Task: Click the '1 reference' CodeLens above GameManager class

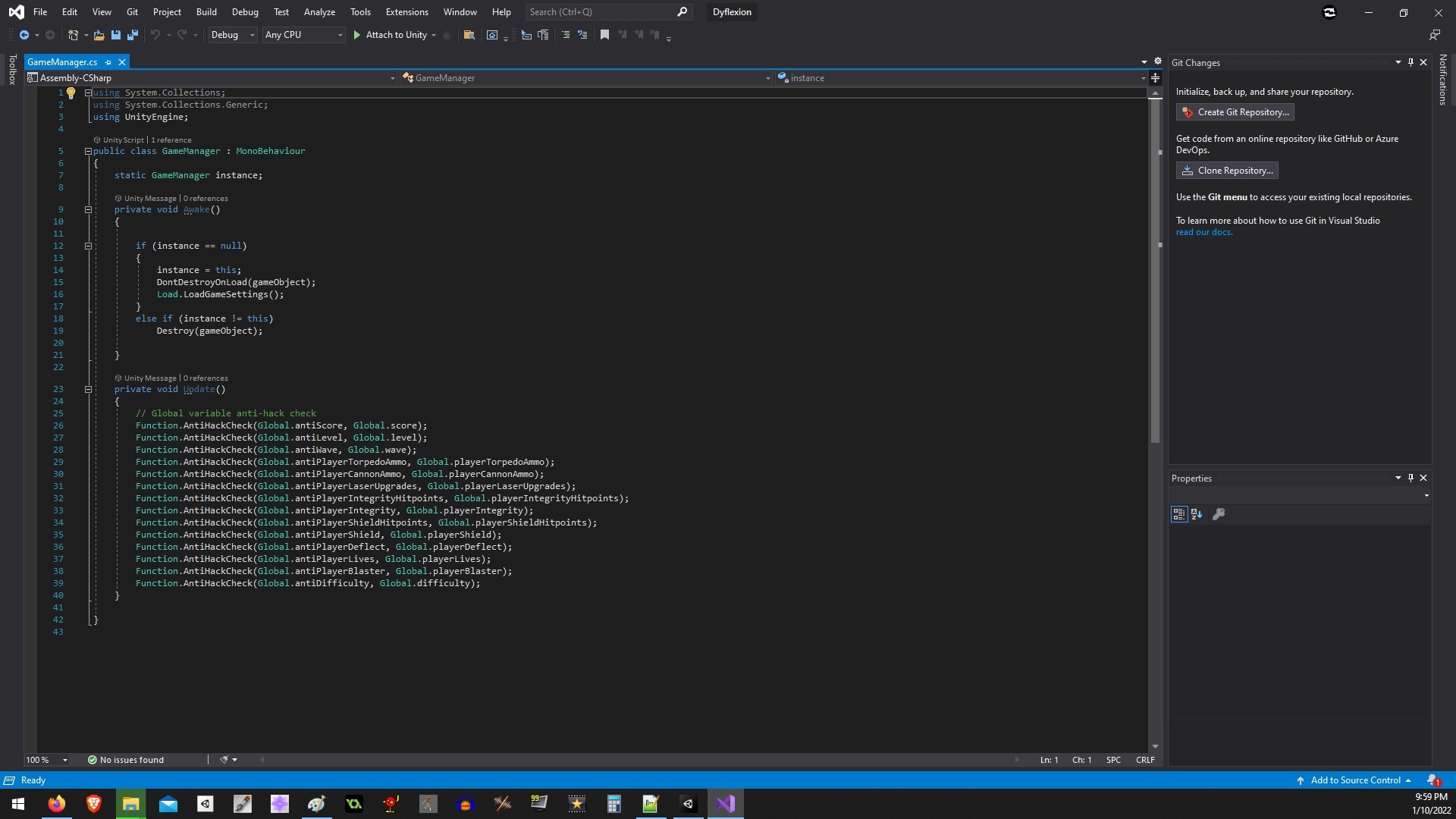Action: pyautogui.click(x=171, y=140)
